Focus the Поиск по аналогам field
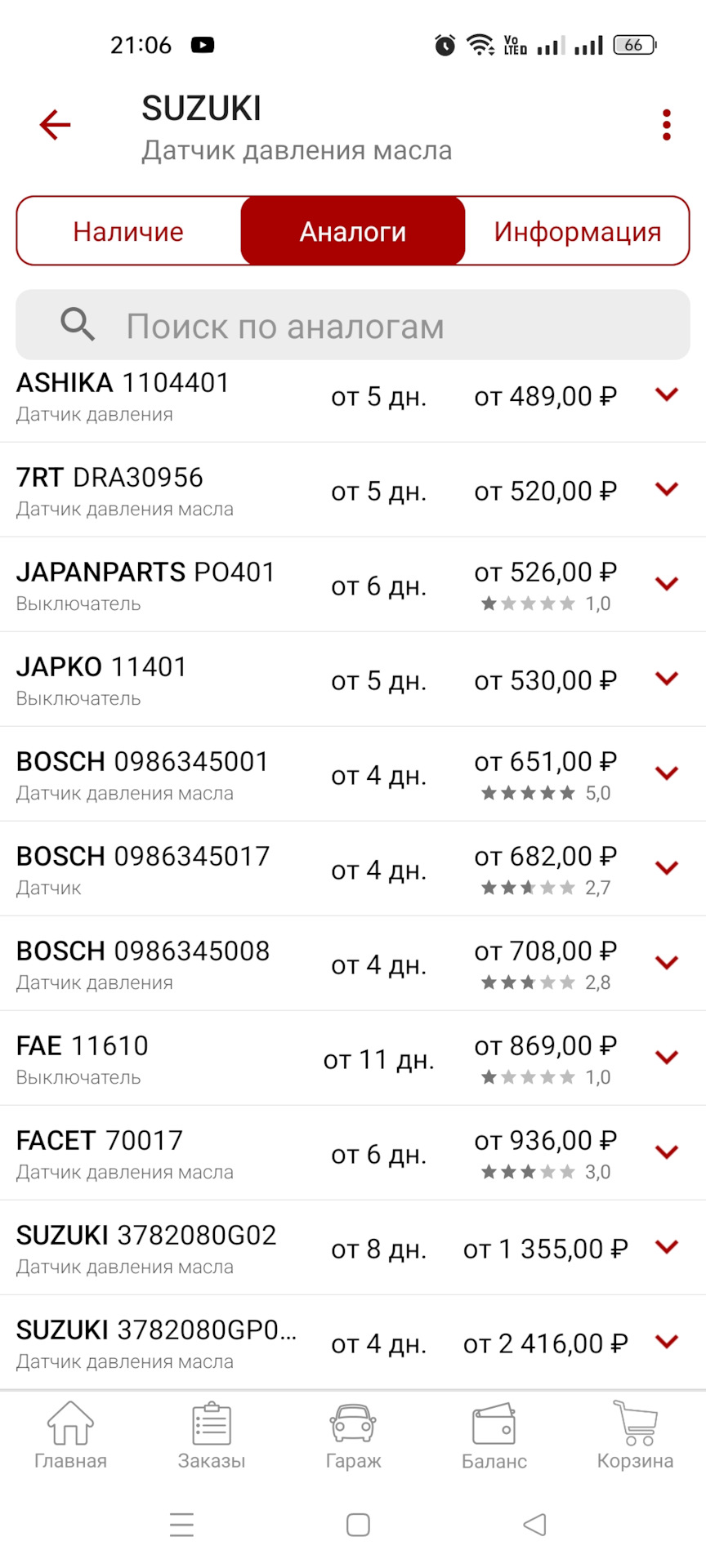 point(353,325)
